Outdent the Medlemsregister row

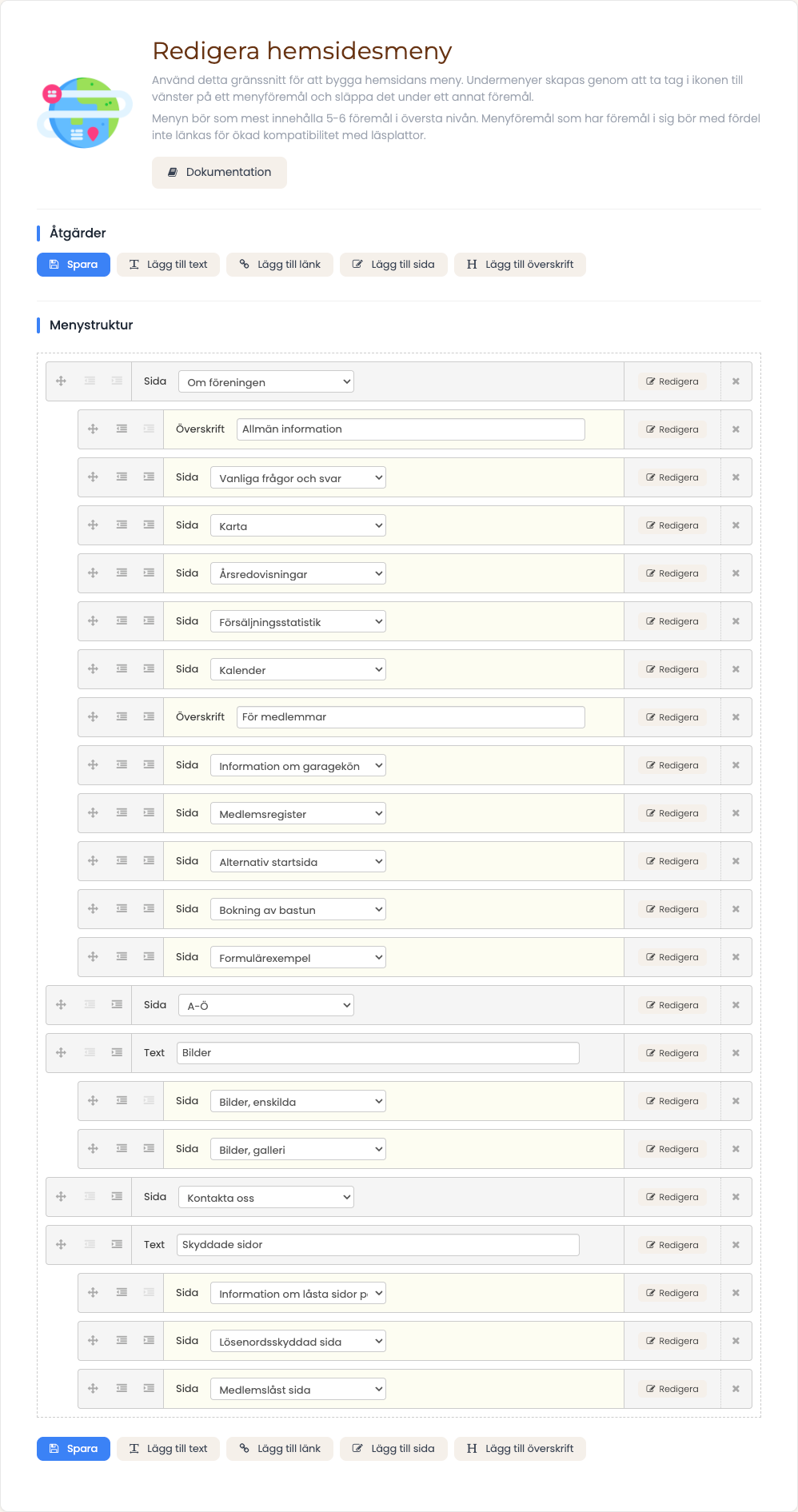pyautogui.click(x=122, y=813)
